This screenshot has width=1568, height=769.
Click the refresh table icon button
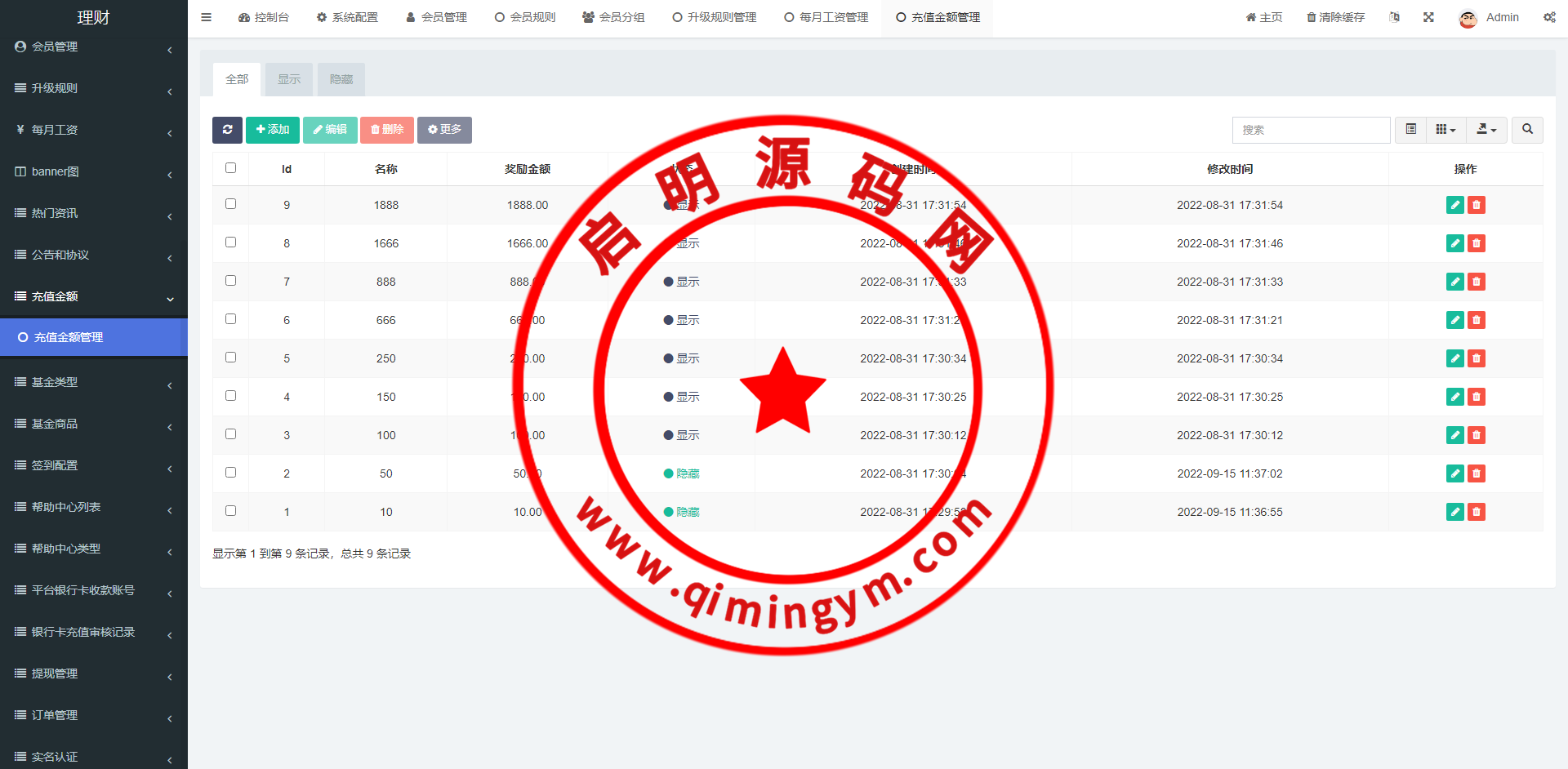tap(227, 130)
